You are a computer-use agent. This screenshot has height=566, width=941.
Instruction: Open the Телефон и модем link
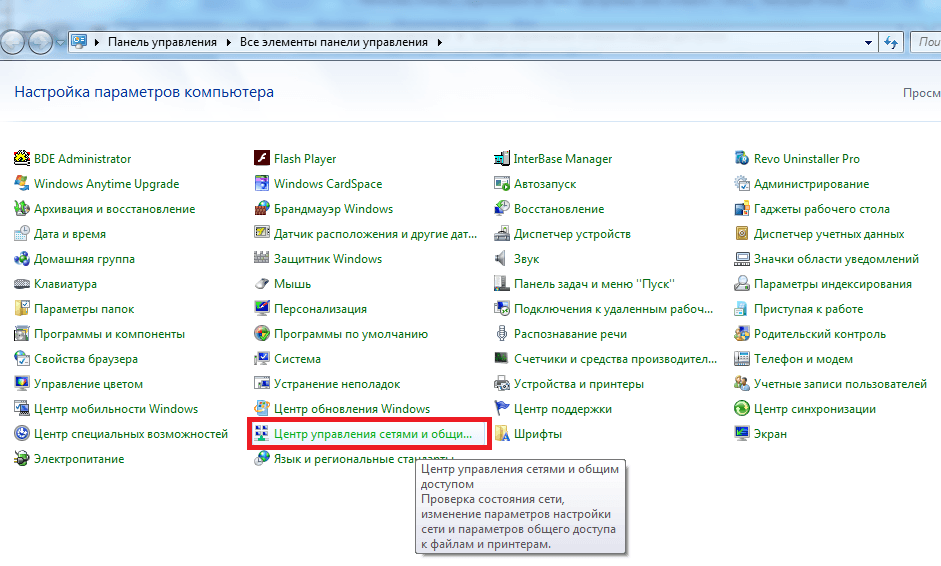(x=803, y=359)
